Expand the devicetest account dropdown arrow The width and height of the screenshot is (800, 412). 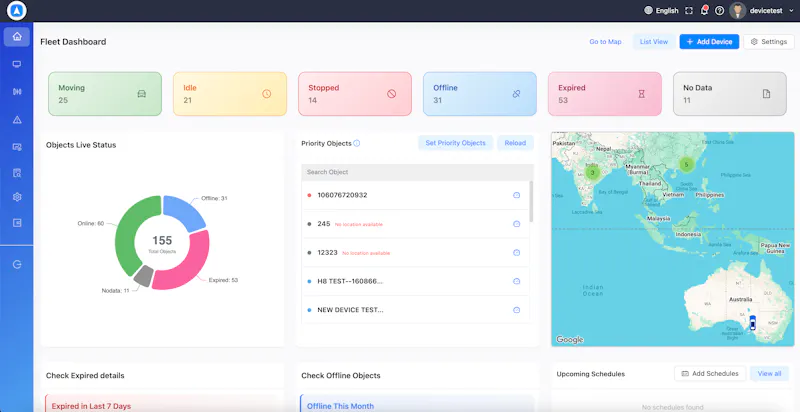click(791, 11)
